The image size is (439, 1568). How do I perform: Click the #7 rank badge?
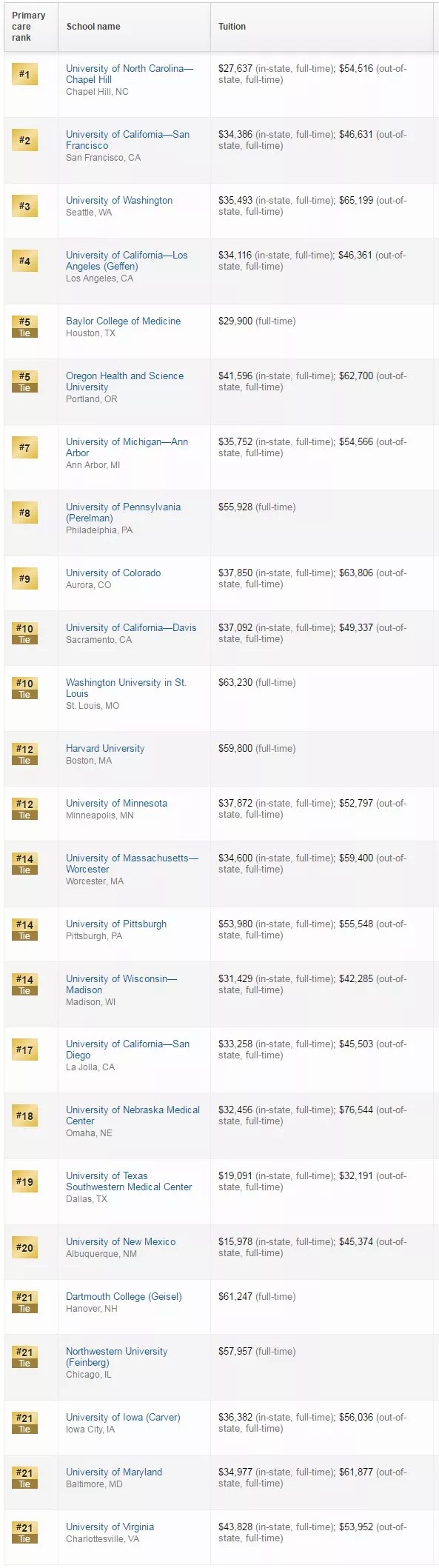point(24,447)
